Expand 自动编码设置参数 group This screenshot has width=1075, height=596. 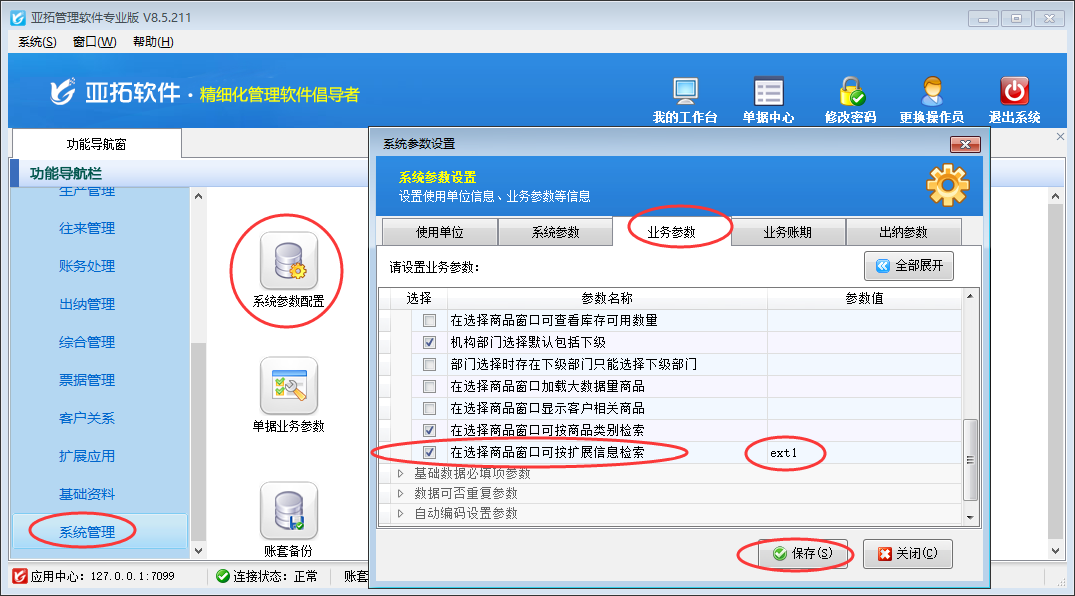click(401, 513)
